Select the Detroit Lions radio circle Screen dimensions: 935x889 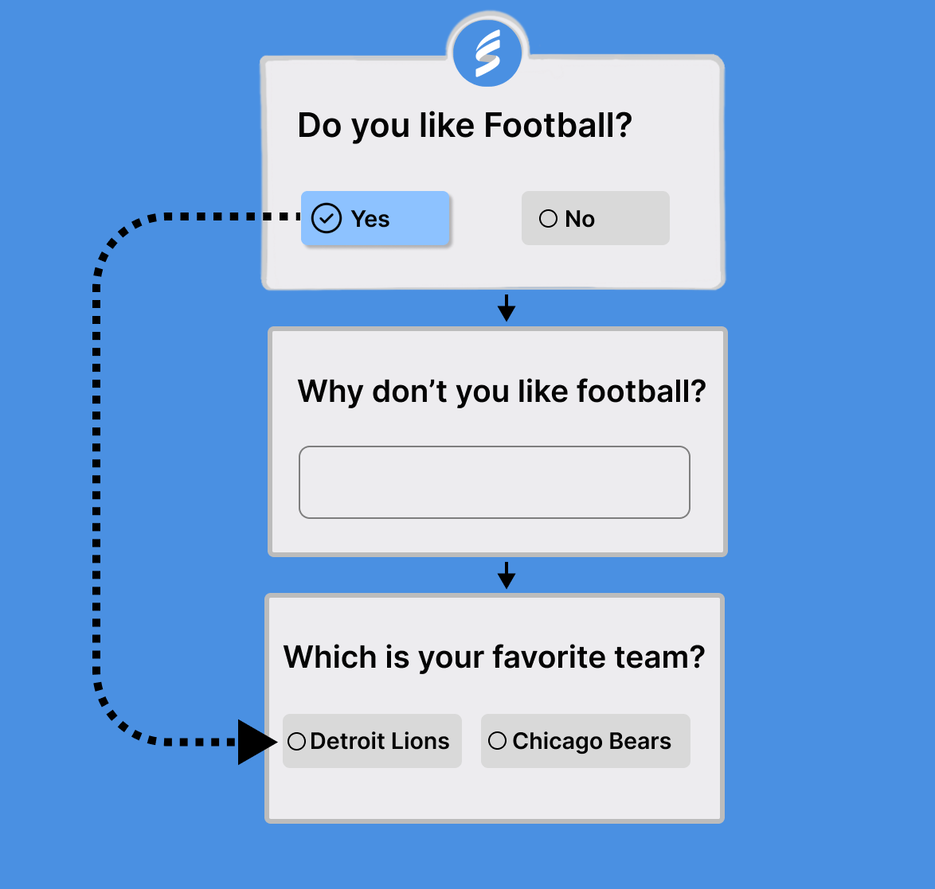point(296,742)
